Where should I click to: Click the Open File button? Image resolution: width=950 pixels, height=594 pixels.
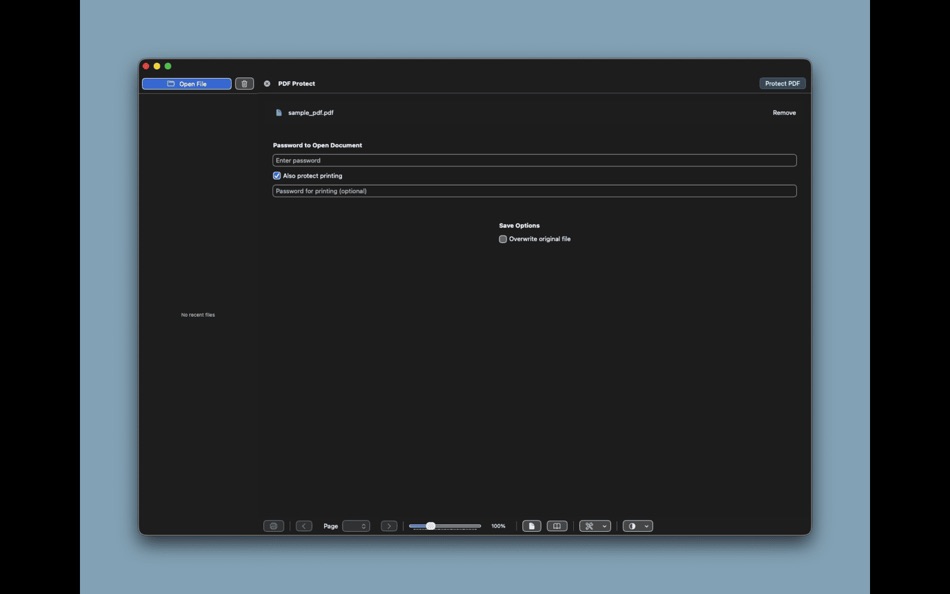coord(187,84)
